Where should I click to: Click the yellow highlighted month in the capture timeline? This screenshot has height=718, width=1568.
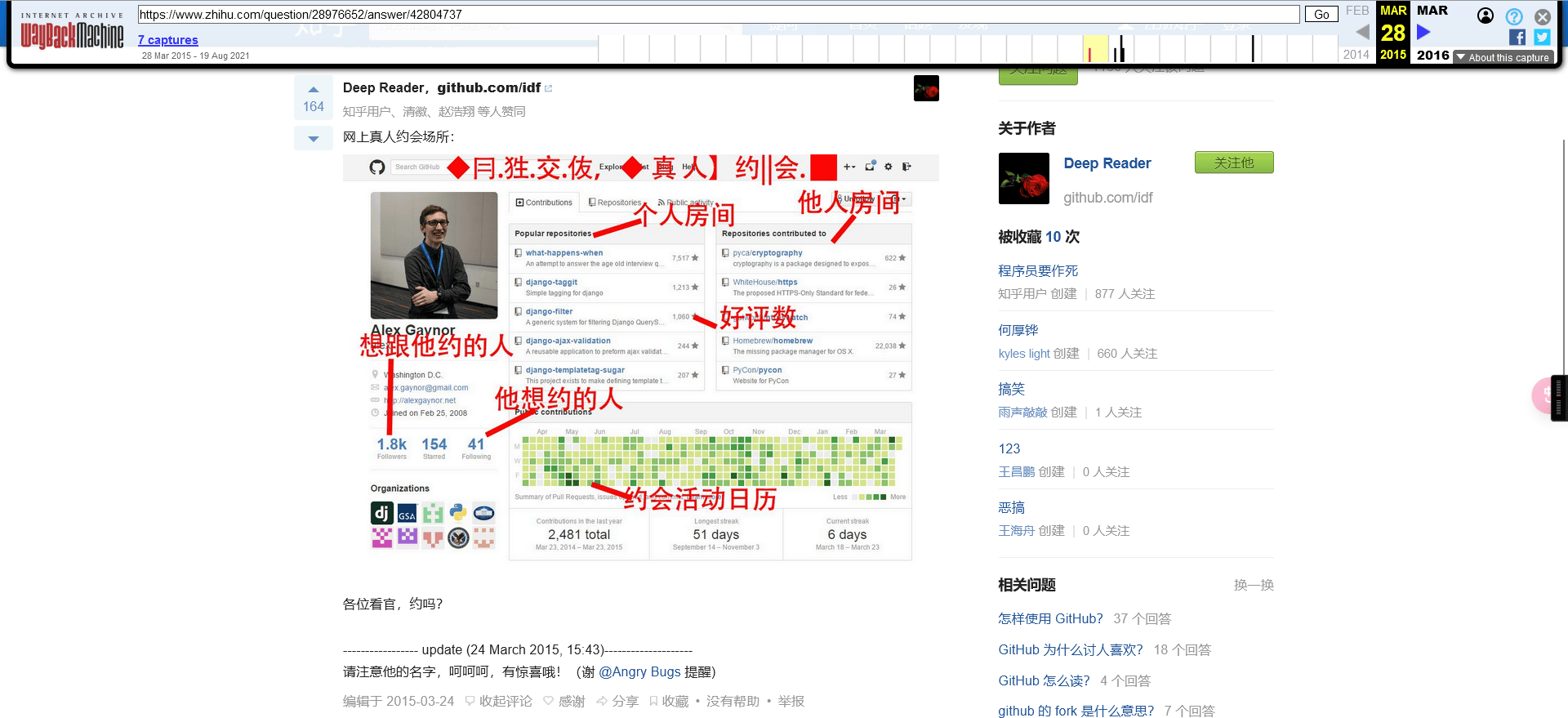1095,49
